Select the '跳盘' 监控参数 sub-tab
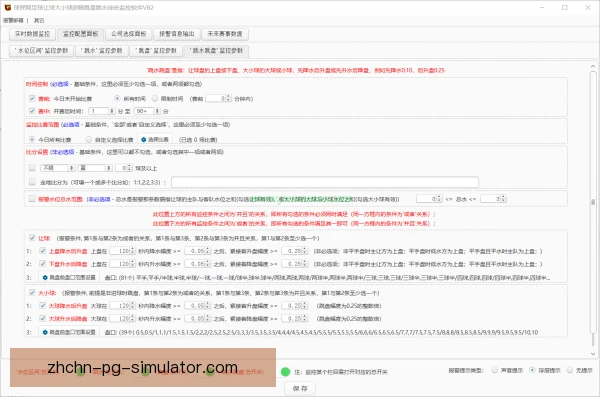The height and width of the screenshot is (397, 600). pyautogui.click(x=156, y=51)
